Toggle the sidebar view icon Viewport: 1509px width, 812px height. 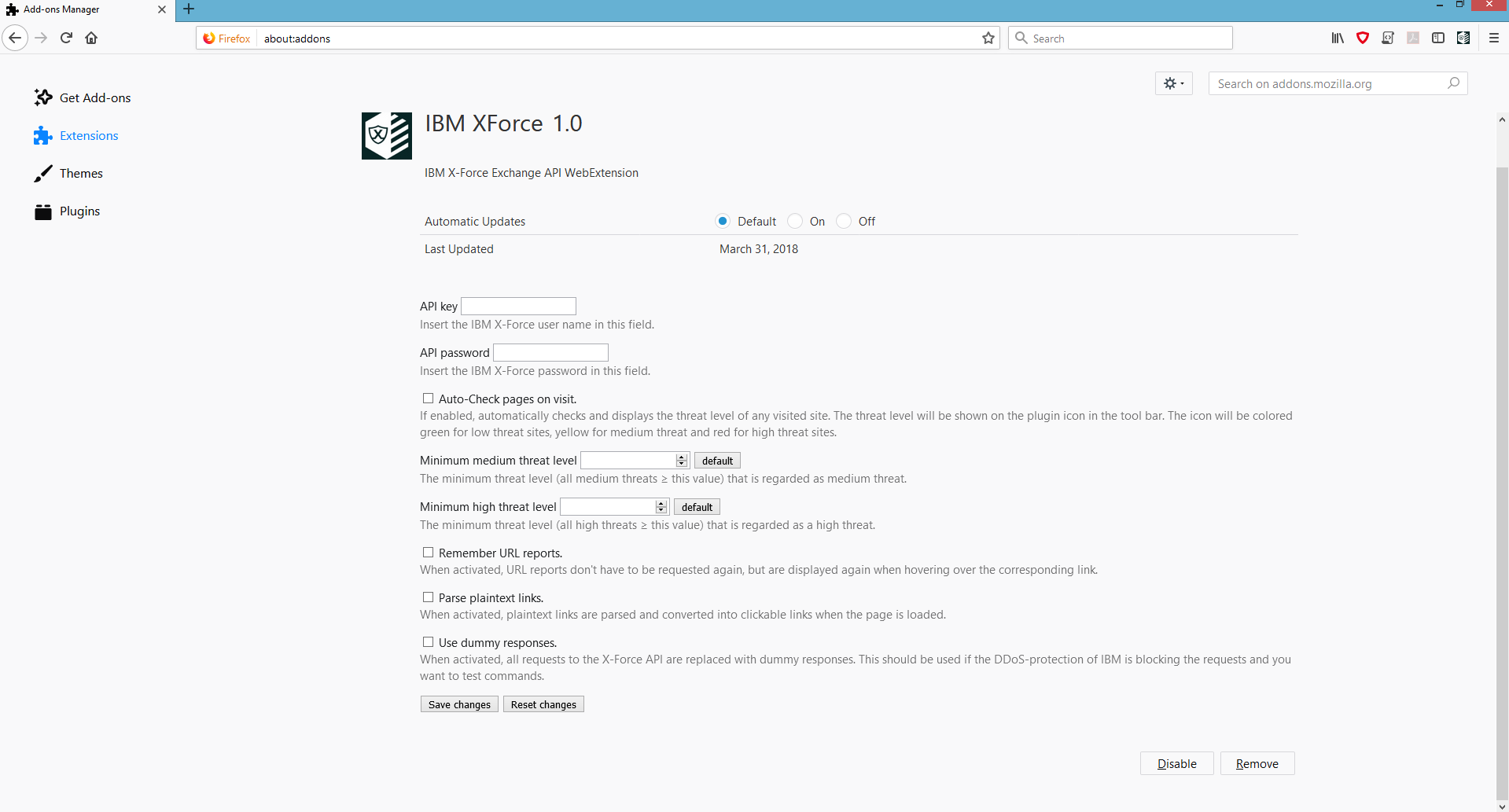[x=1438, y=38]
